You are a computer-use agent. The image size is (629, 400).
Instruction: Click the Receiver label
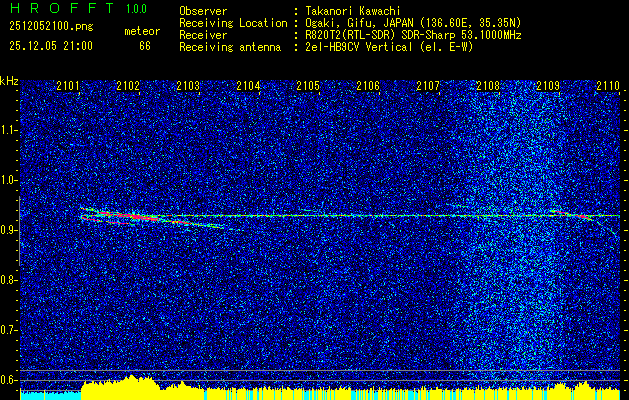tap(203, 35)
